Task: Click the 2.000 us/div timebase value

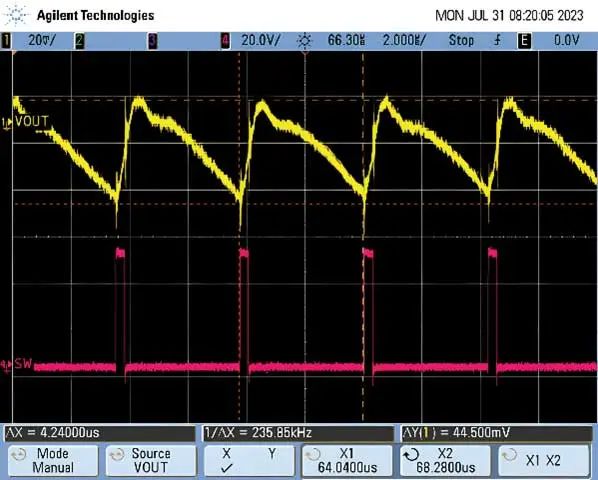Action: click(x=405, y=40)
